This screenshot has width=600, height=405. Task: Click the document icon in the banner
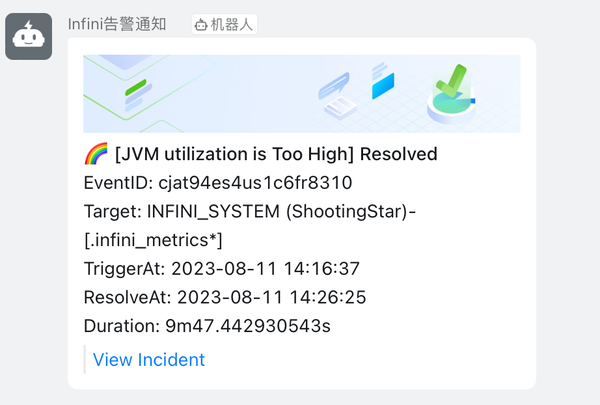point(339,103)
